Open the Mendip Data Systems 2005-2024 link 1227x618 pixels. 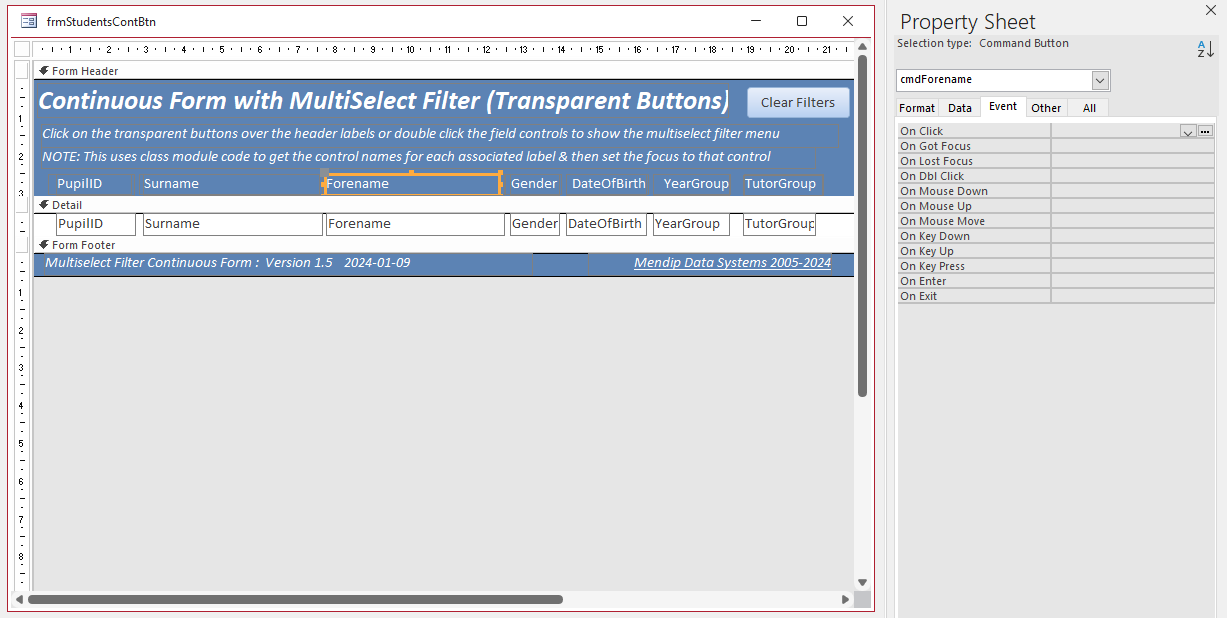click(732, 263)
